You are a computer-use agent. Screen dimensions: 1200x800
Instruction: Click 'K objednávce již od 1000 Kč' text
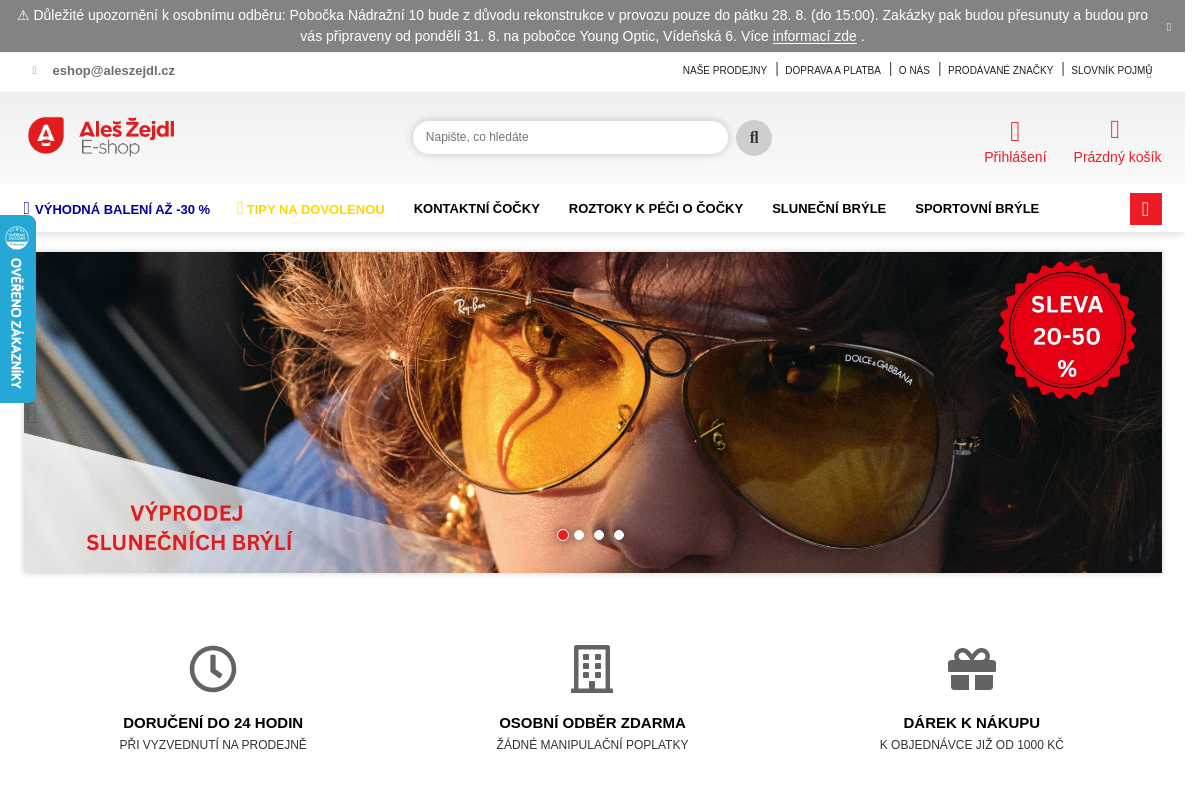coord(972,745)
